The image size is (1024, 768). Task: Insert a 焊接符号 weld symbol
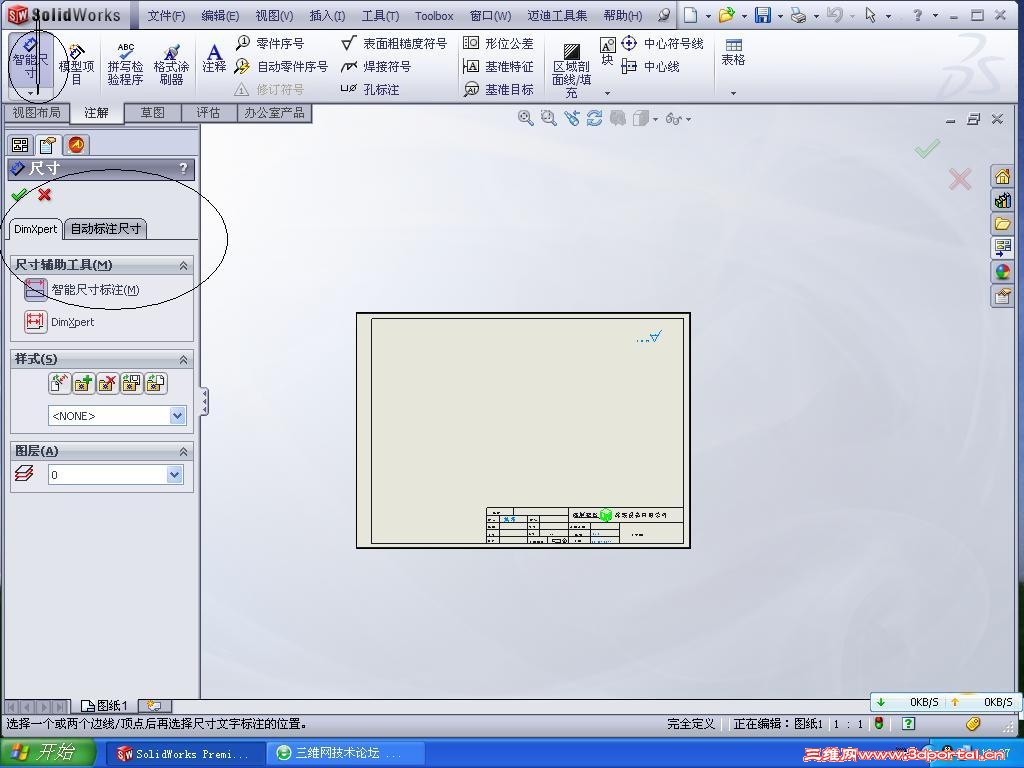[376, 66]
